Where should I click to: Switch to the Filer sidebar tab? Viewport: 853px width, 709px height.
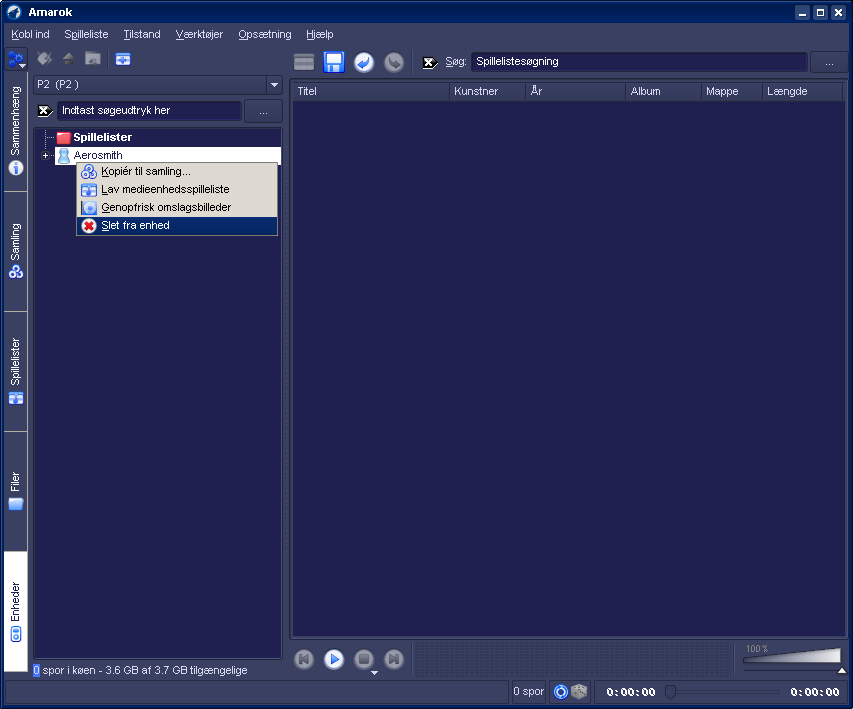coord(16,491)
